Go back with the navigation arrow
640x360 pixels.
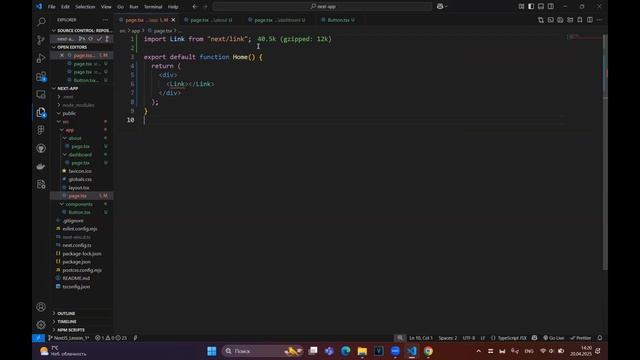[x=195, y=7]
